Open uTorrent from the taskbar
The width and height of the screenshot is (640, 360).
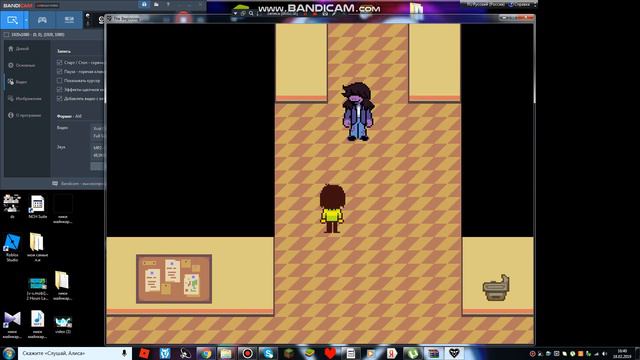point(413,353)
